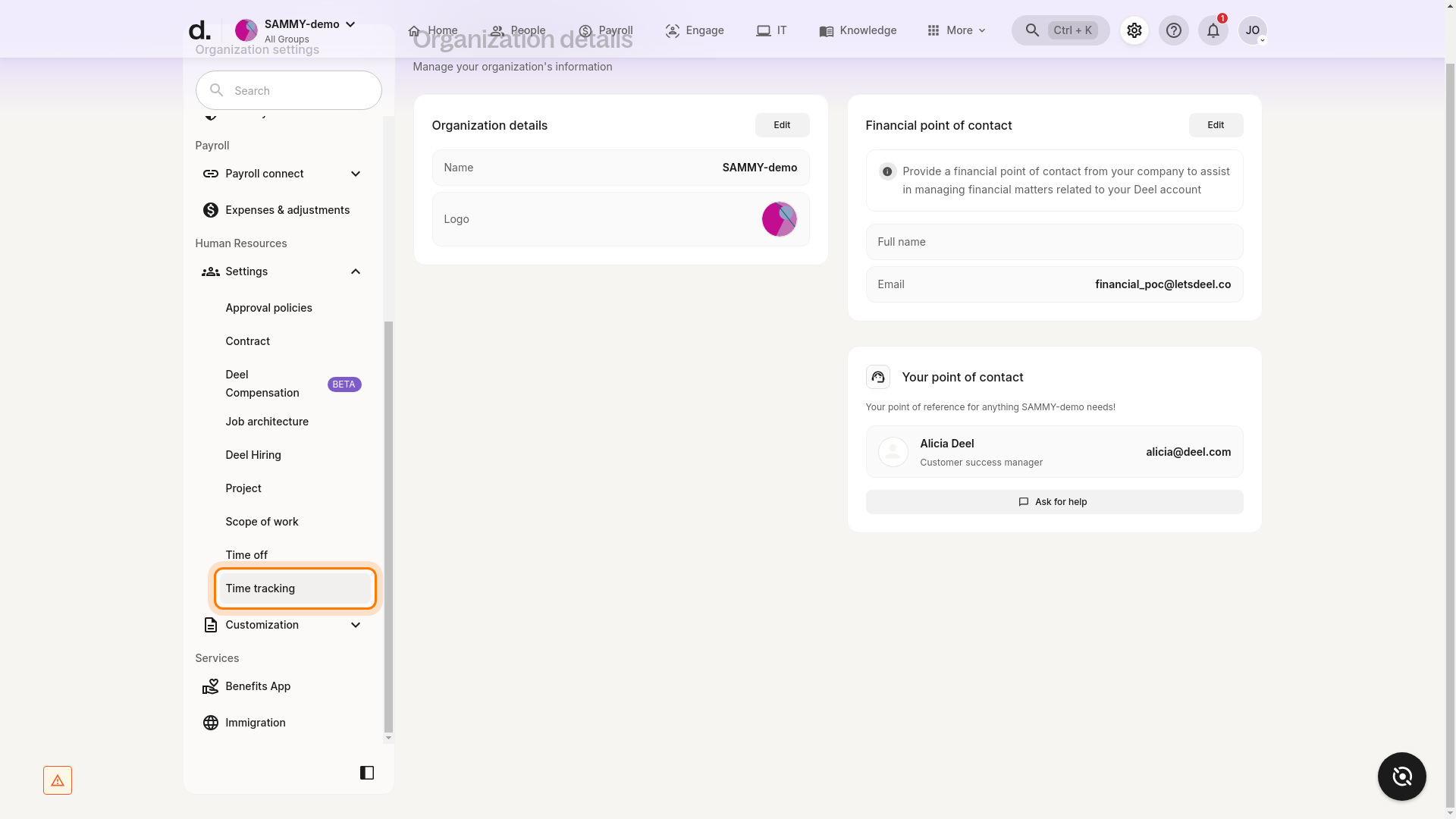The image size is (1456, 819).
Task: Open Expenses & adjustments settings
Action: pos(282,210)
